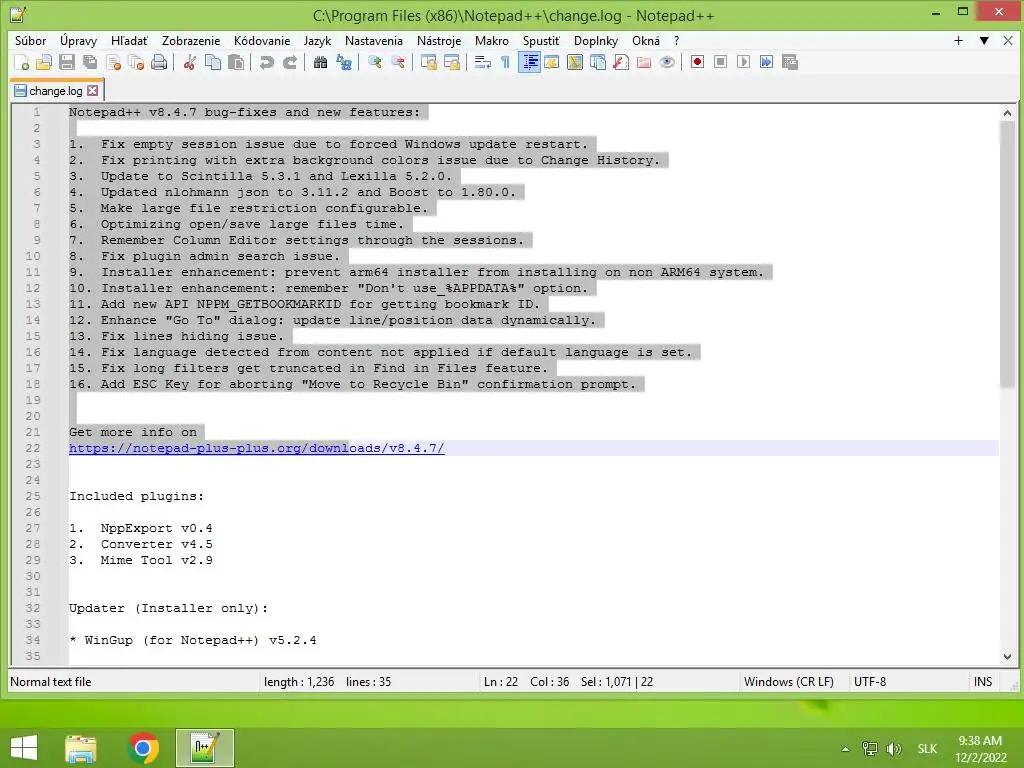This screenshot has width=1024, height=768.
Task: Click the scroll up arrow of the vertical scrollbar
Action: tap(1007, 113)
